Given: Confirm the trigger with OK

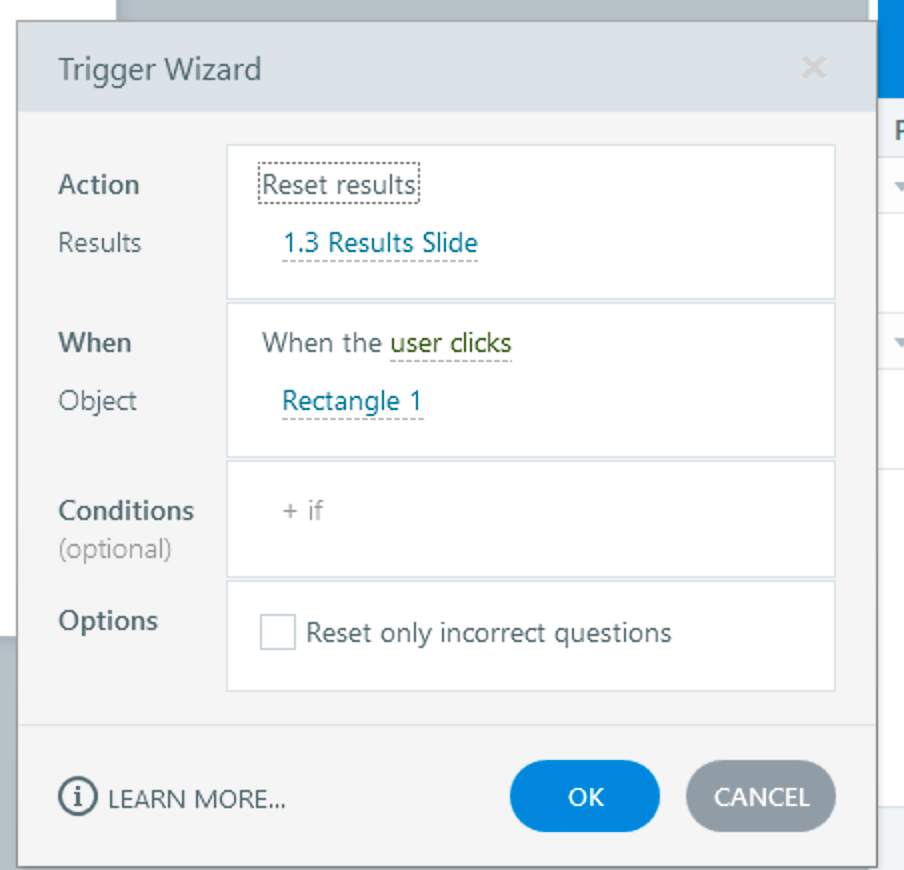Looking at the screenshot, I should [x=585, y=797].
